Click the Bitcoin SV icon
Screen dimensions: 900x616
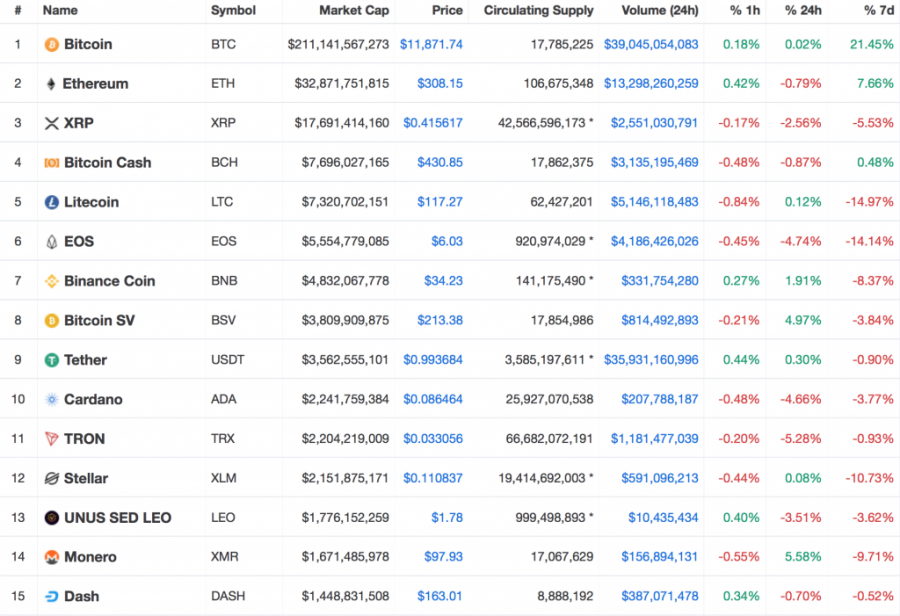point(52,320)
